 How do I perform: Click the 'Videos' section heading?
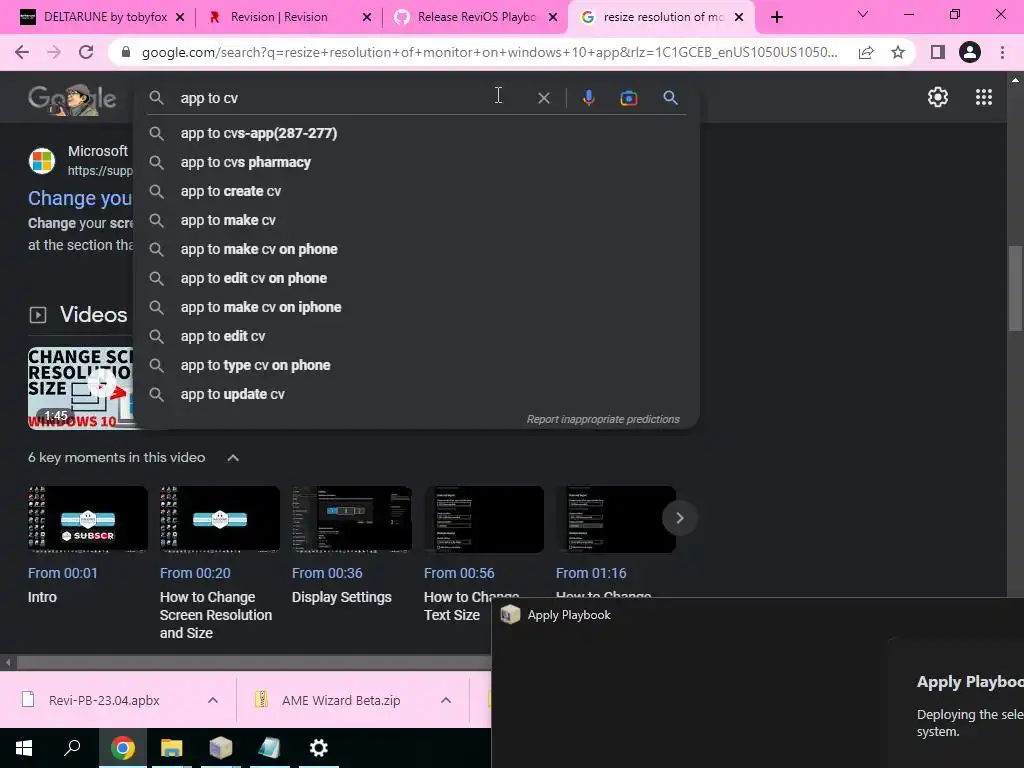[93, 315]
